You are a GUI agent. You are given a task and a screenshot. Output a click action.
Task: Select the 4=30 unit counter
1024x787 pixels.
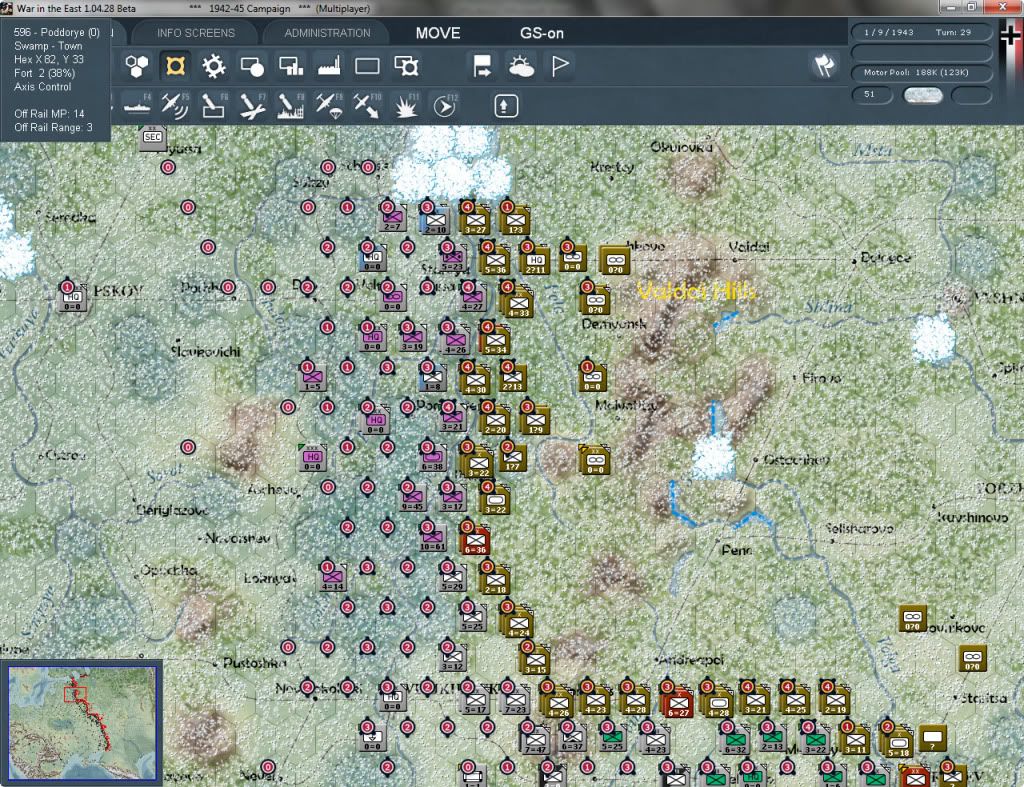(475, 379)
